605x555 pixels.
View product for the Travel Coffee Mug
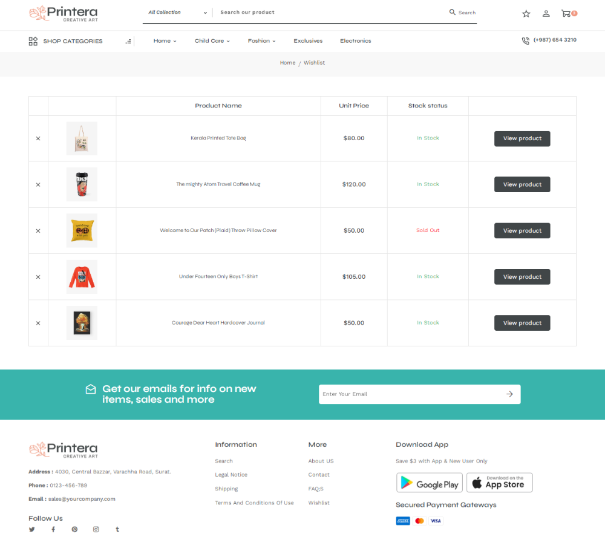(x=522, y=184)
